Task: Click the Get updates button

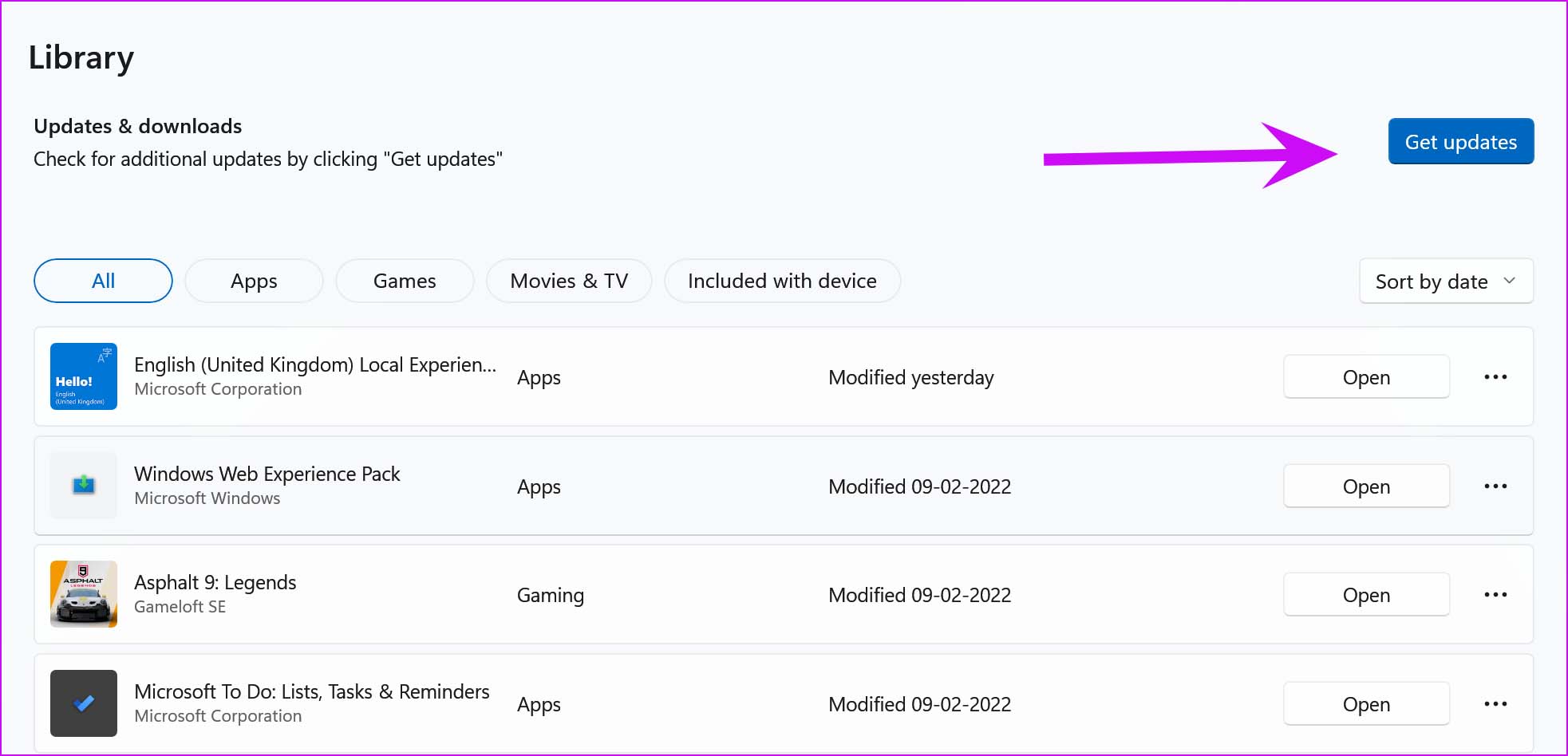Action: click(x=1460, y=141)
